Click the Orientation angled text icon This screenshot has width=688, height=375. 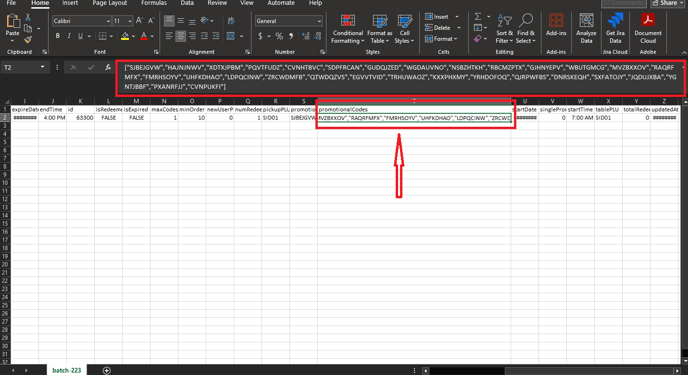(204, 21)
